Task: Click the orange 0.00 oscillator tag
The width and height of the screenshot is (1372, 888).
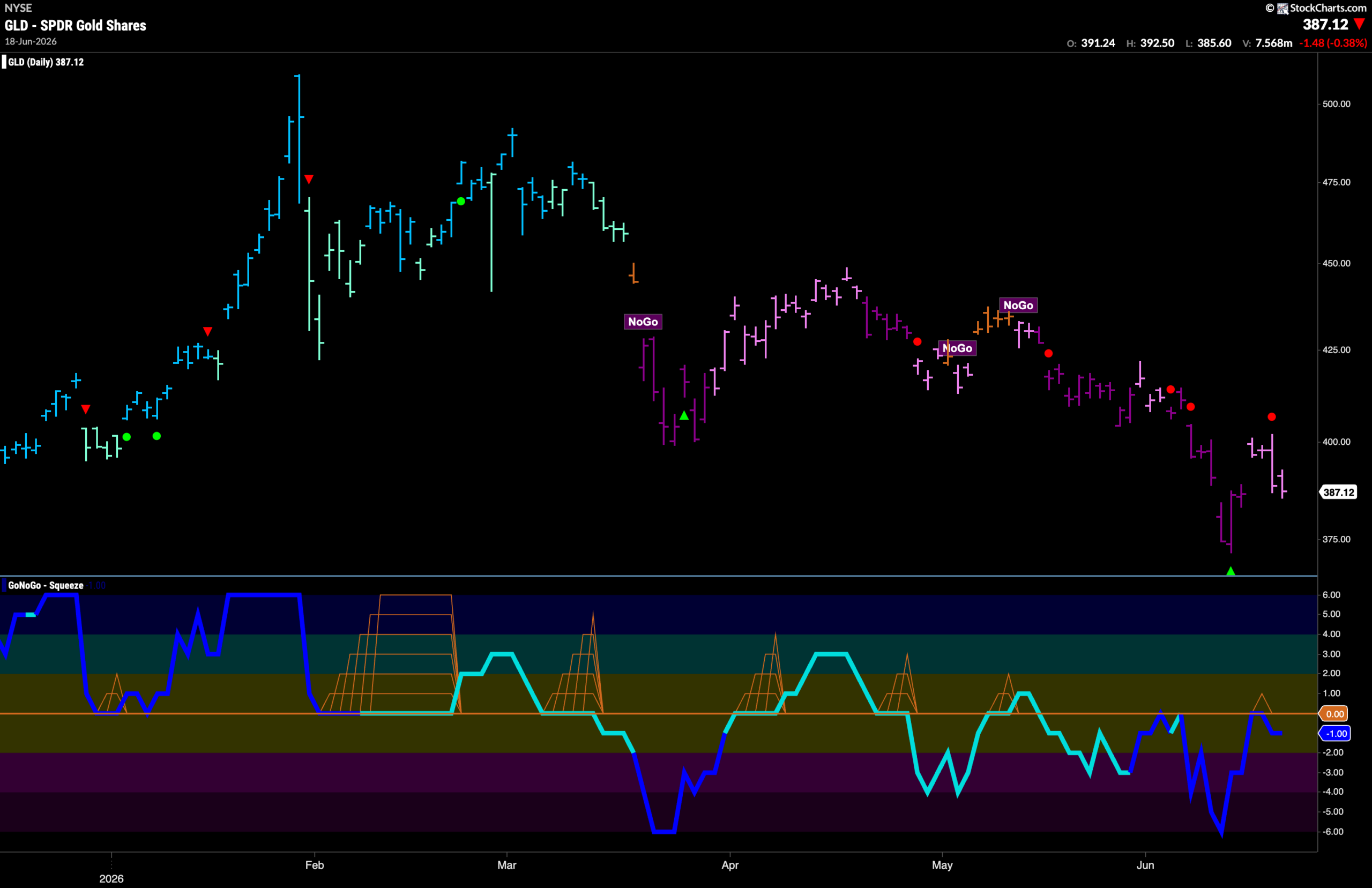Action: (x=1334, y=714)
